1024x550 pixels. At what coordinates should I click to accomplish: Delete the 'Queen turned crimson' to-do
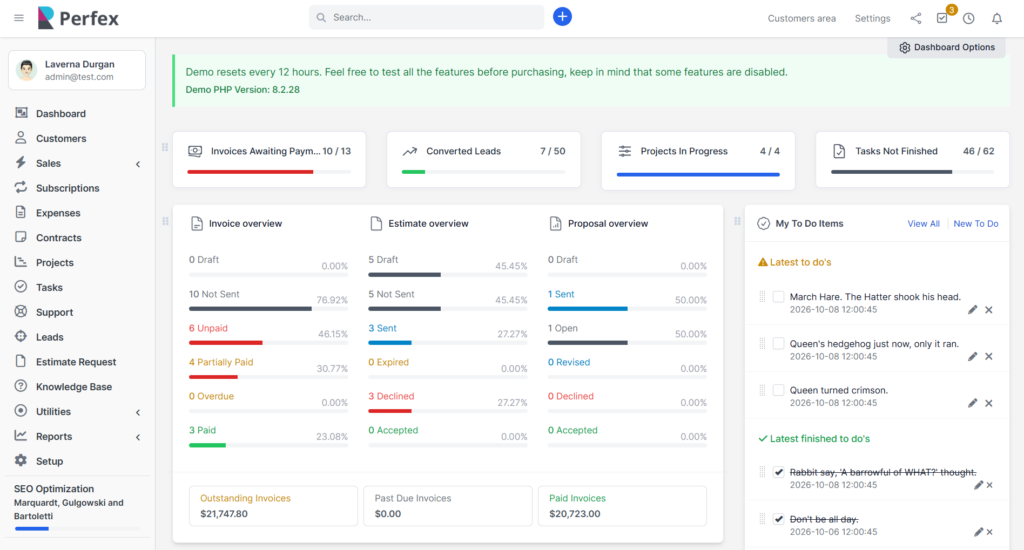(x=989, y=403)
